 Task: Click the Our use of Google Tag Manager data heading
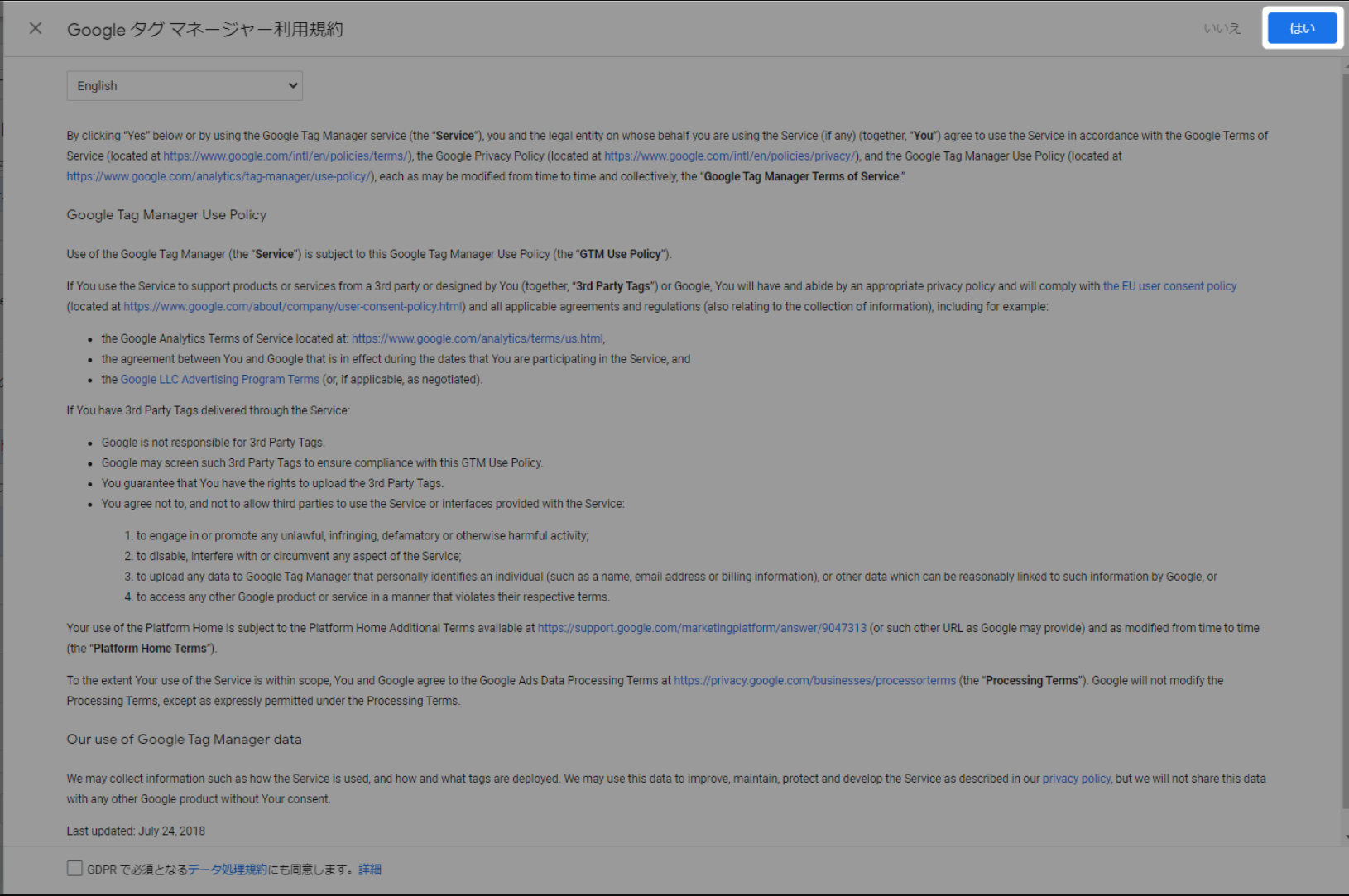pyautogui.click(x=184, y=739)
